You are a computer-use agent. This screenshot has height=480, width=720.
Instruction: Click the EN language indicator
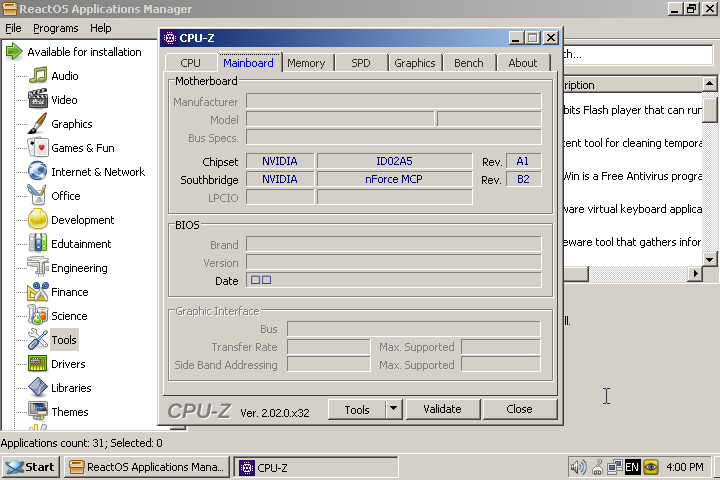tap(632, 467)
